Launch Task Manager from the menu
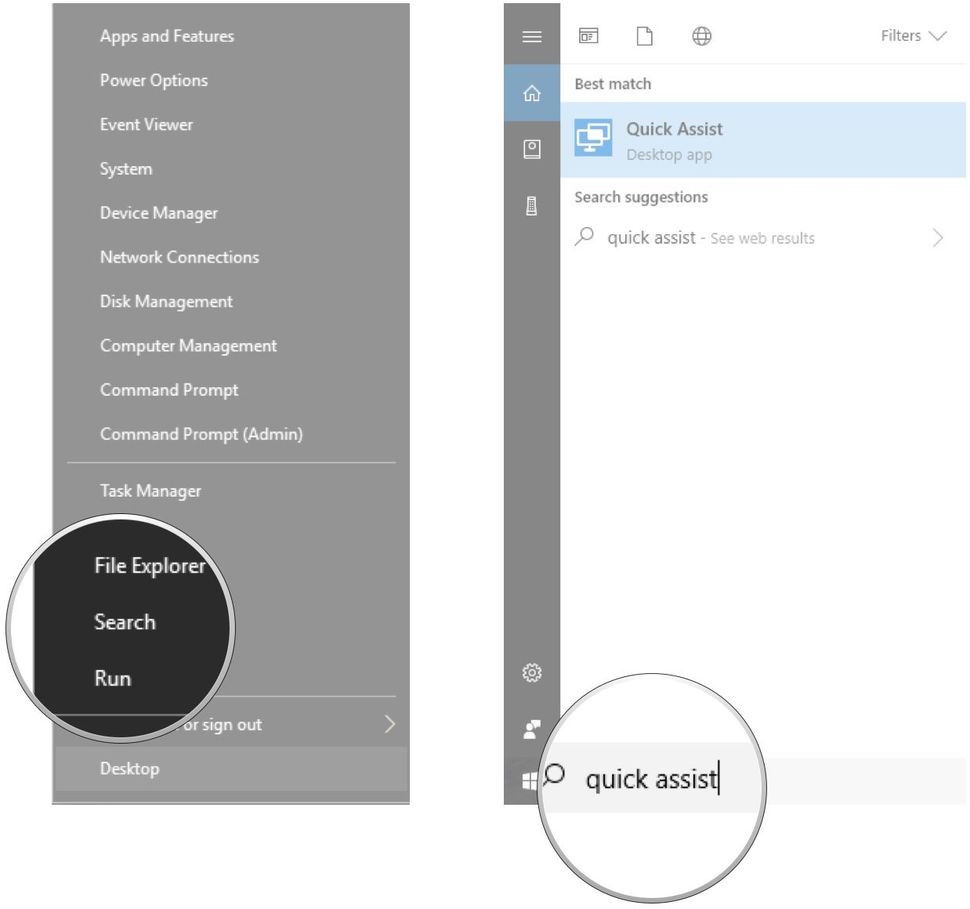The width and height of the screenshot is (970, 909). coord(149,490)
